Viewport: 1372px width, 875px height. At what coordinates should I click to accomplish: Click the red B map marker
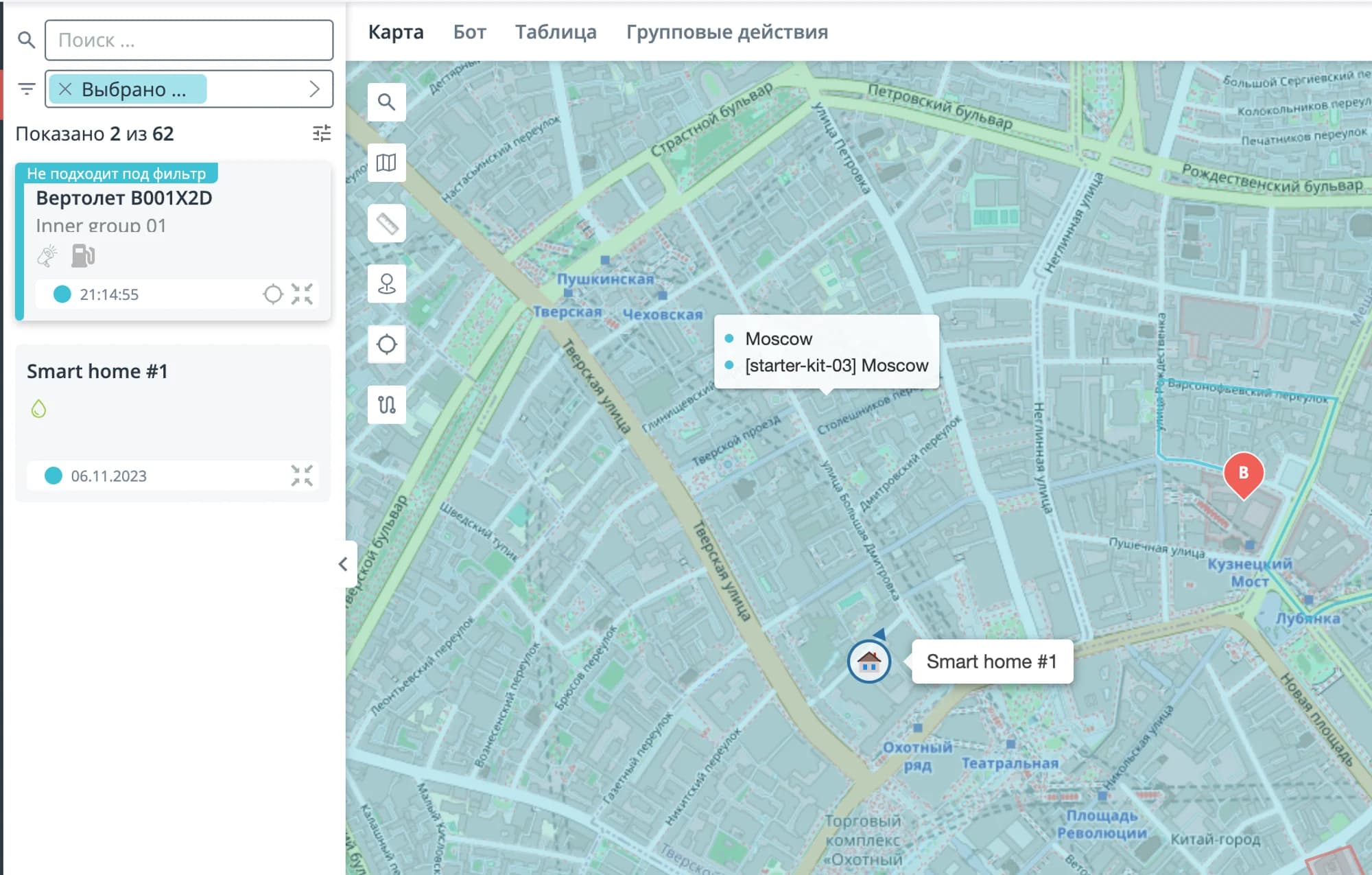coord(1243,474)
